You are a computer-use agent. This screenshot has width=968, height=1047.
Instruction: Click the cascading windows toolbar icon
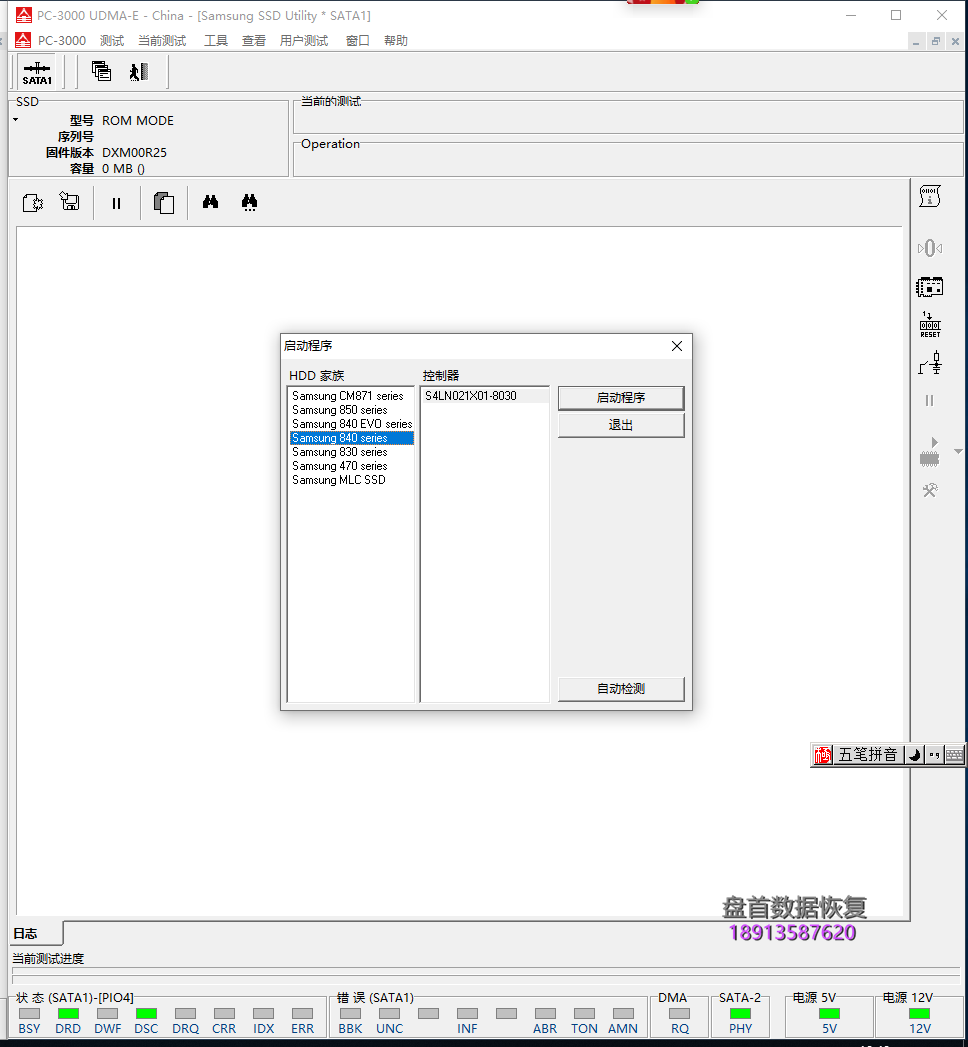coord(101,71)
